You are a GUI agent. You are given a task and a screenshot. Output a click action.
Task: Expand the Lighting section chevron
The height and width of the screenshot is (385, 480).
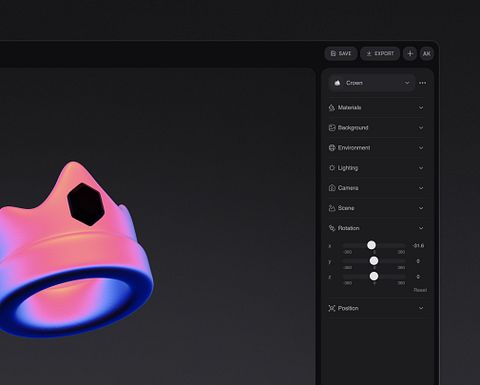421,168
